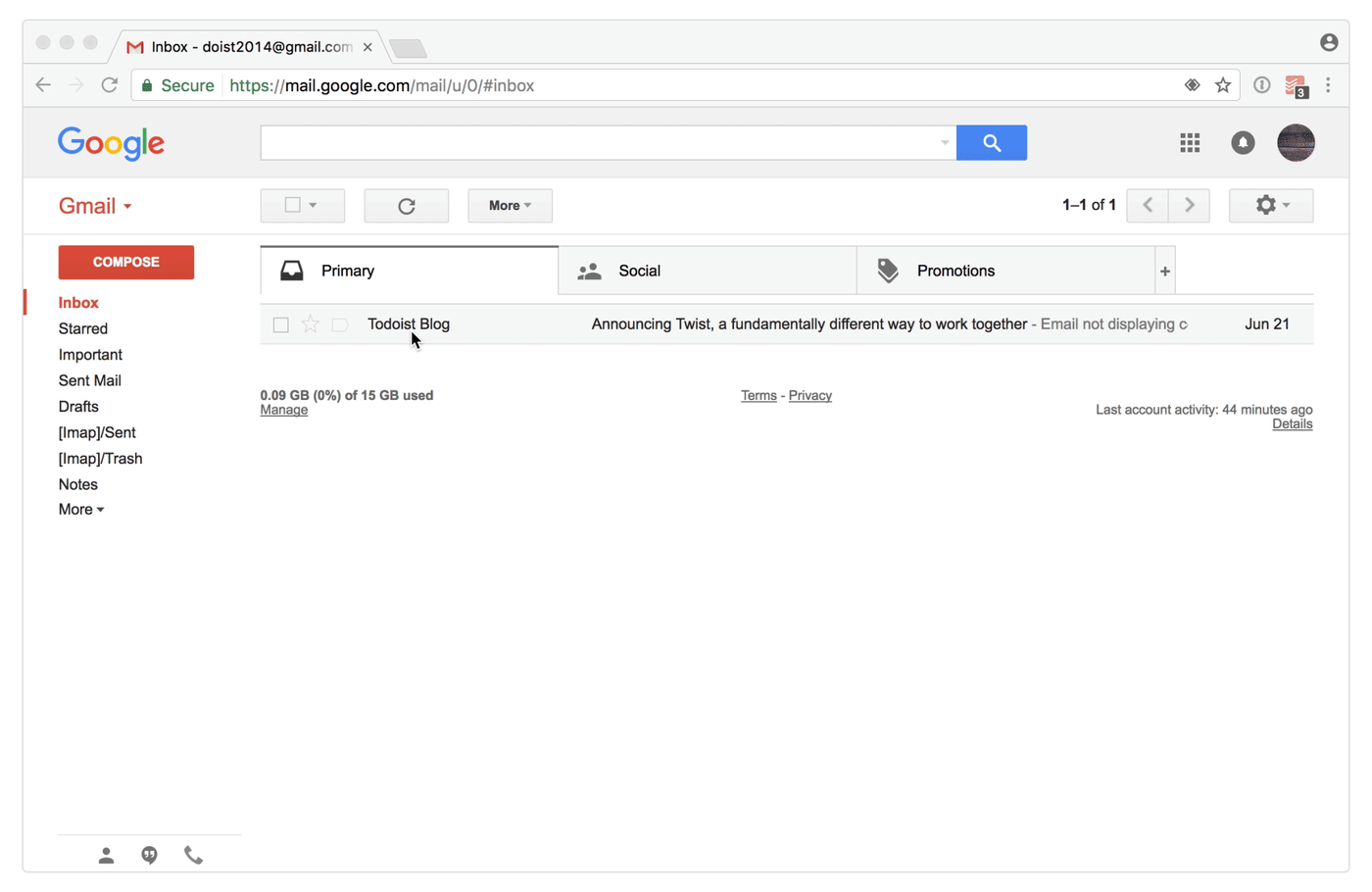Expand the More actions dropdown

(510, 205)
